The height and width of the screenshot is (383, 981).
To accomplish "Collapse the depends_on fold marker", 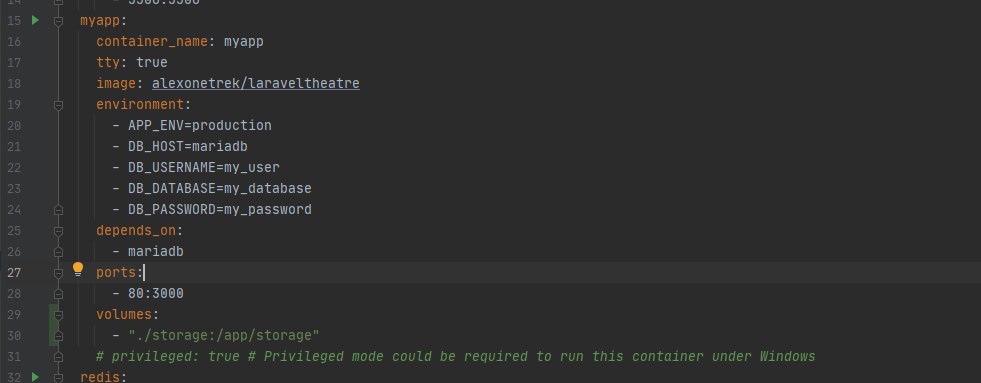I will click(58, 231).
